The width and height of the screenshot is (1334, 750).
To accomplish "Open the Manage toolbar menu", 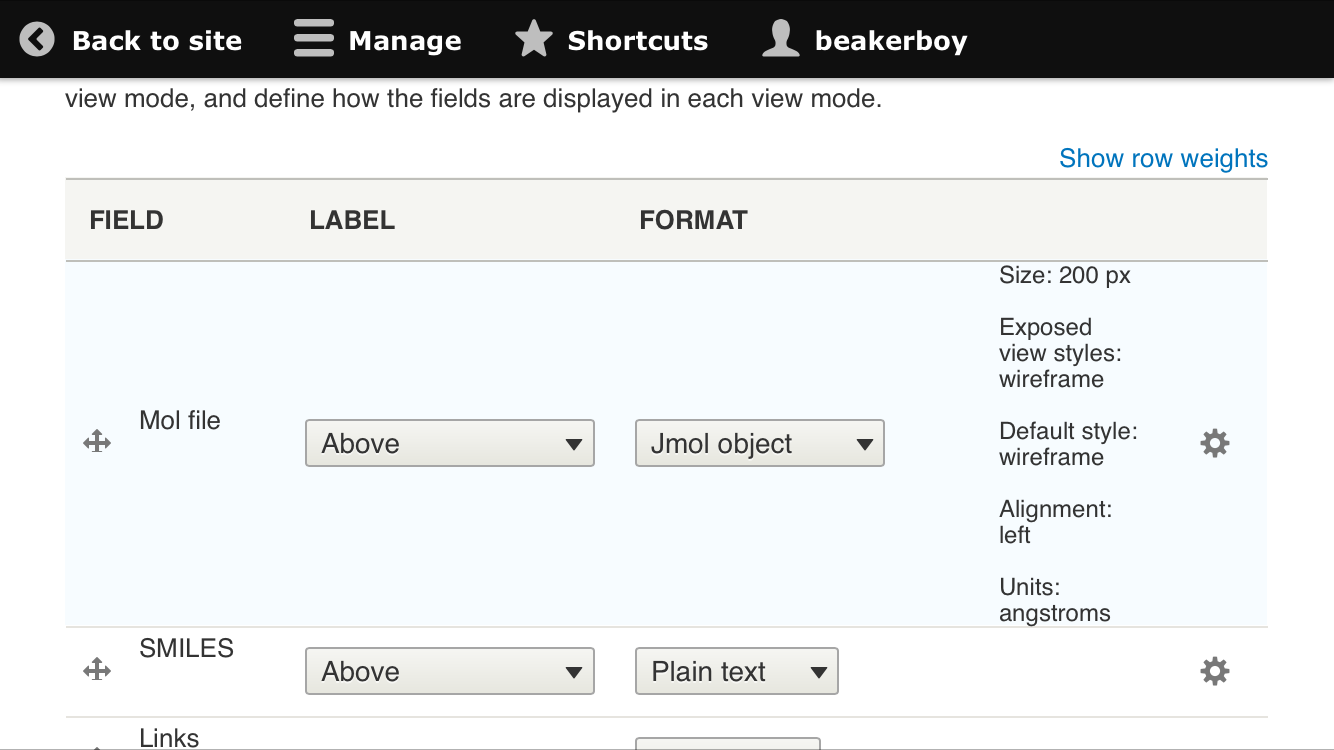I will (405, 41).
